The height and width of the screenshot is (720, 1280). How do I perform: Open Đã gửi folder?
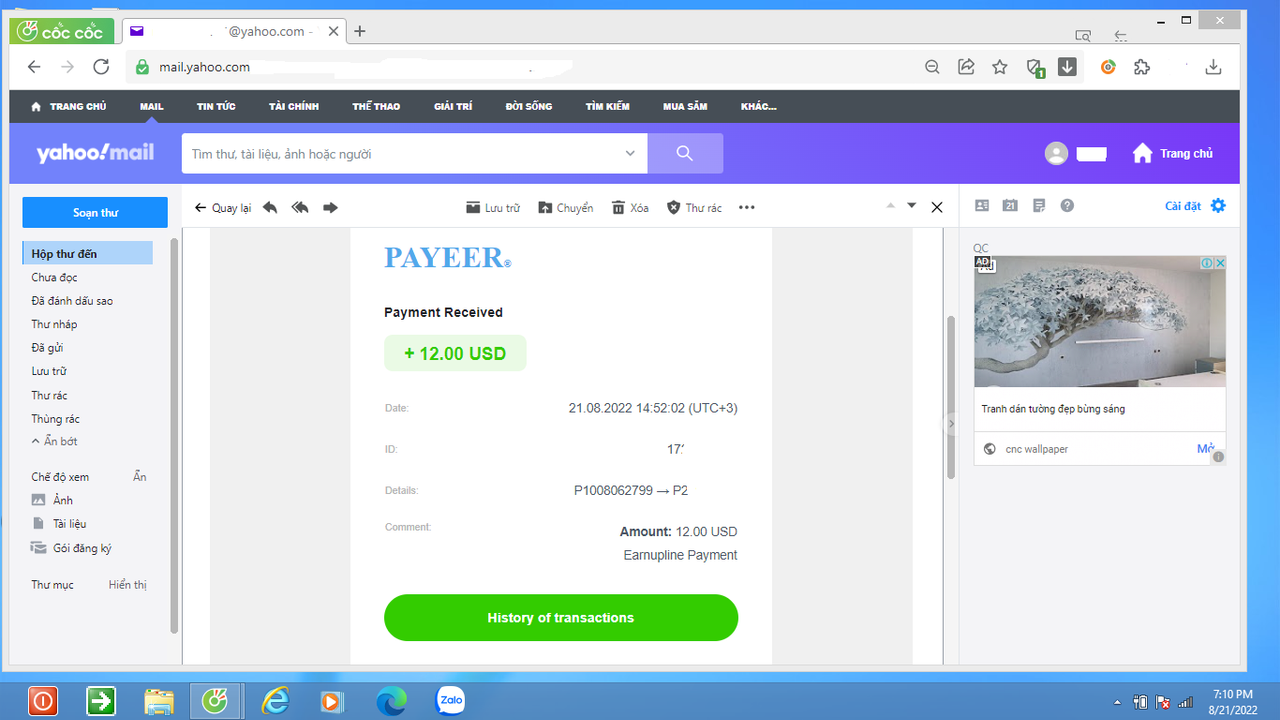click(x=47, y=348)
